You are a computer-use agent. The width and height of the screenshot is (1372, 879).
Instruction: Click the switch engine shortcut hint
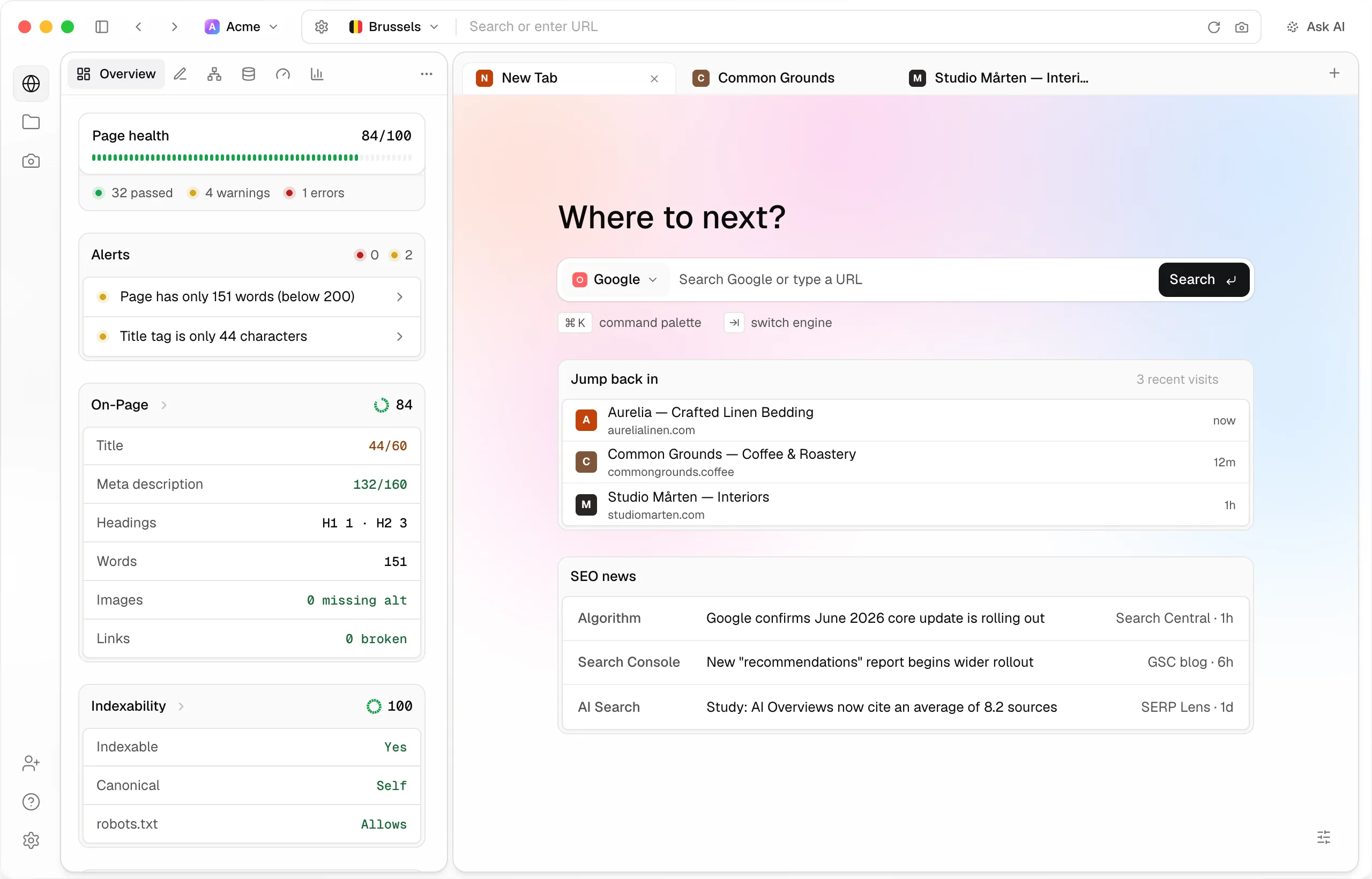[x=779, y=323]
